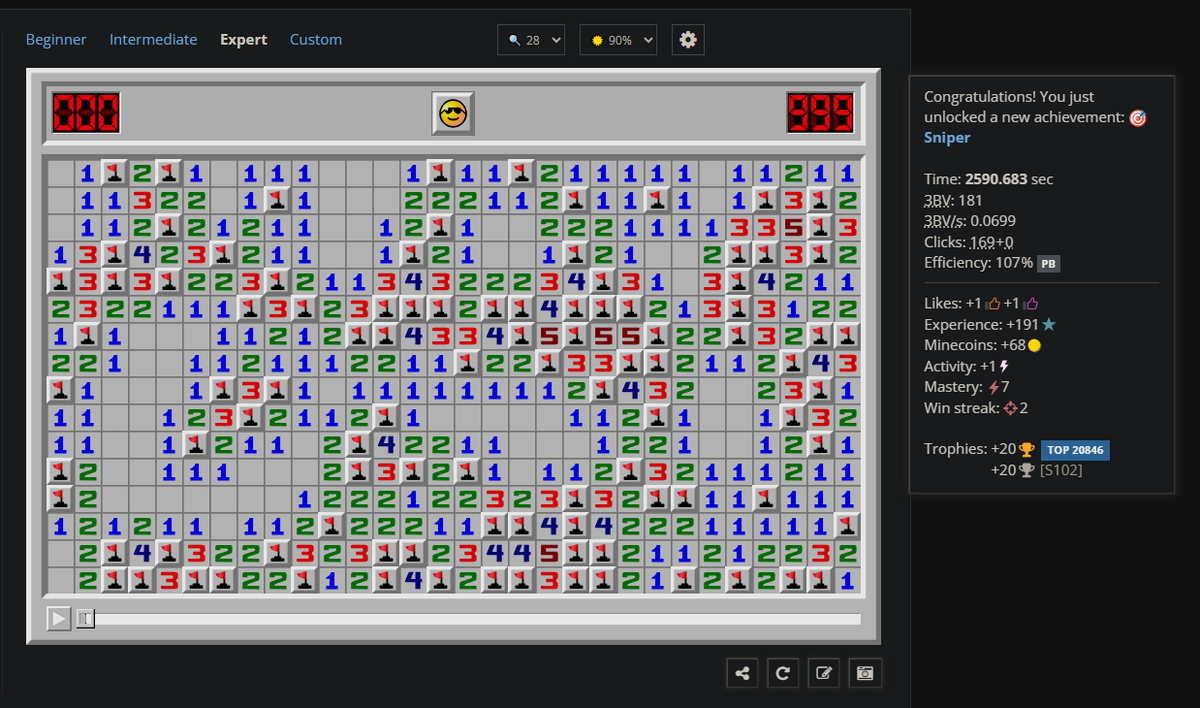The width and height of the screenshot is (1200, 708).
Task: Click the Minecoins: +68 text
Action: (975, 345)
